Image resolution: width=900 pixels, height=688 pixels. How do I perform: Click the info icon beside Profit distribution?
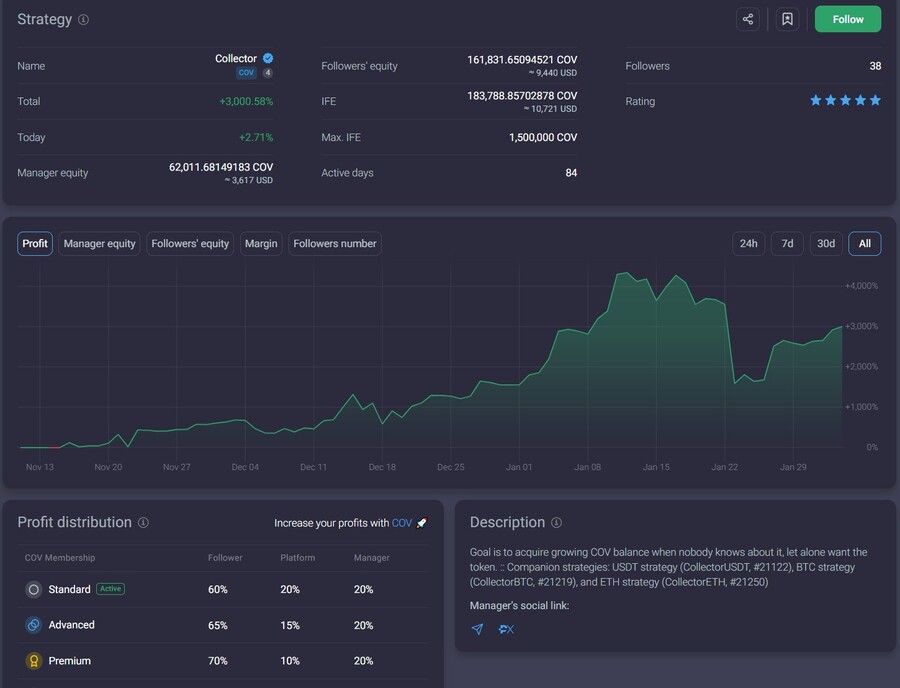click(x=143, y=523)
